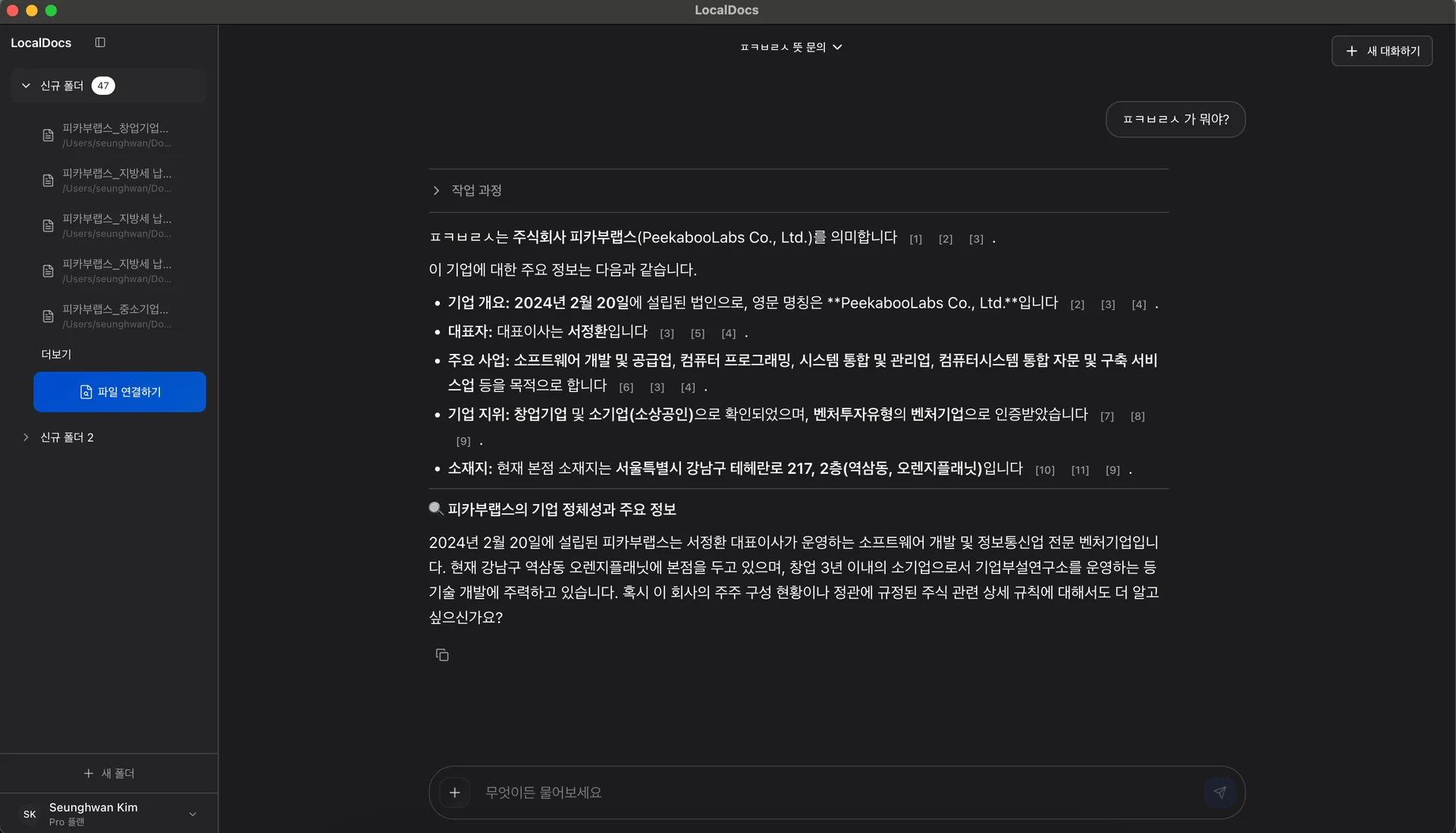The width and height of the screenshot is (1456, 833).
Task: Open the Seunghwan Kim account dropdown
Action: coord(192,813)
